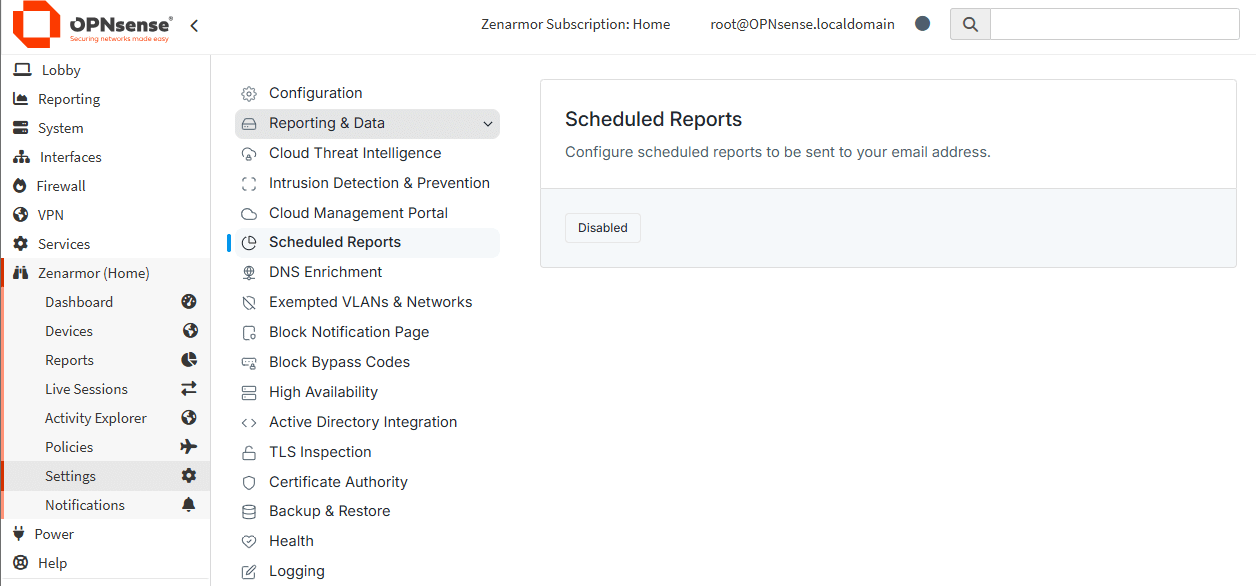
Task: Click the Zenarmor Subscription: Home text
Action: click(575, 24)
